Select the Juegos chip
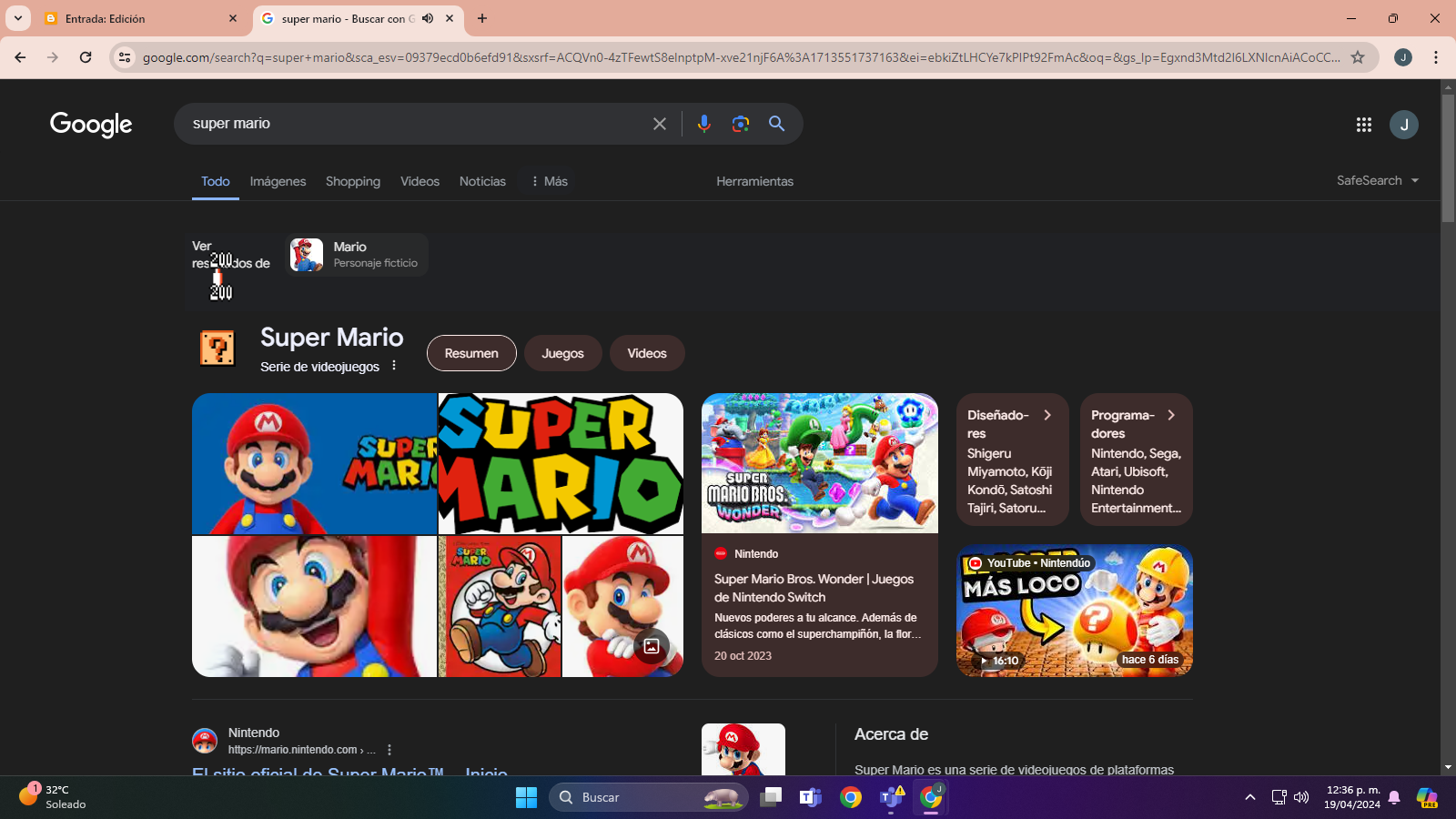 point(562,353)
